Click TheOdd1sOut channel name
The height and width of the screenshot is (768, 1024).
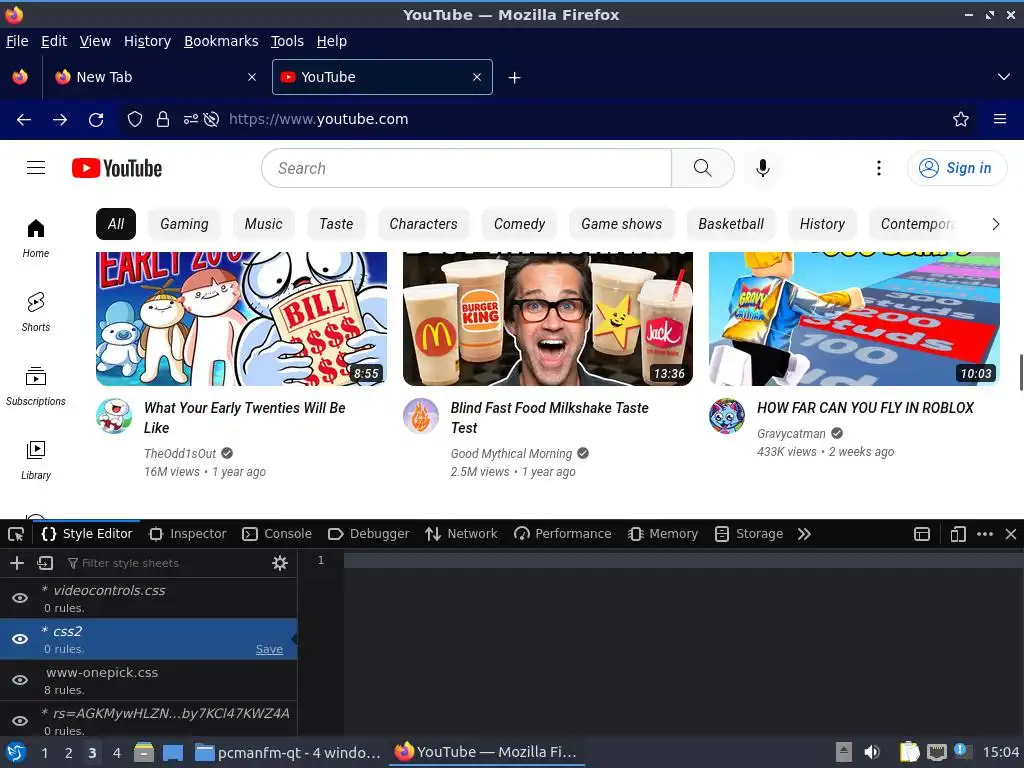click(x=180, y=453)
